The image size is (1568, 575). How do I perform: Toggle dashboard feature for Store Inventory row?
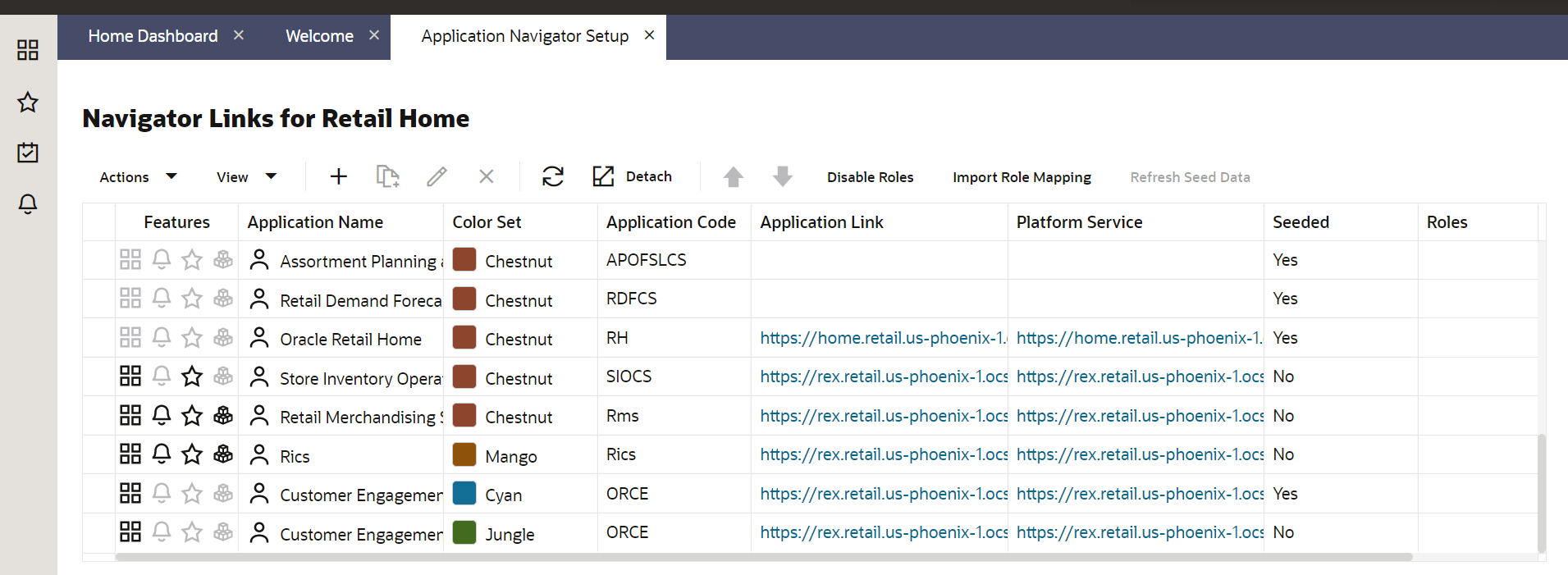coord(130,376)
